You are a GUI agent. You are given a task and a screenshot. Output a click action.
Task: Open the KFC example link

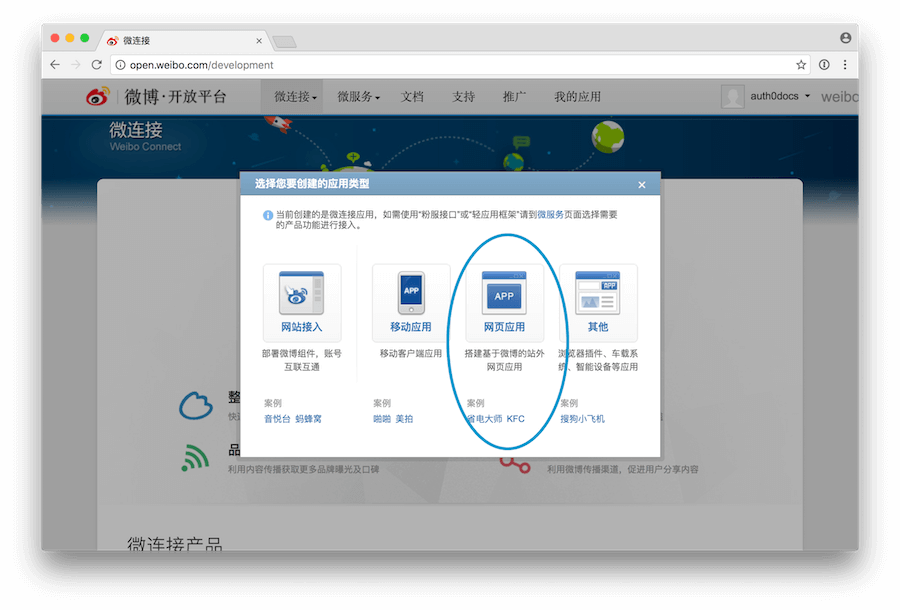pyautogui.click(x=515, y=419)
